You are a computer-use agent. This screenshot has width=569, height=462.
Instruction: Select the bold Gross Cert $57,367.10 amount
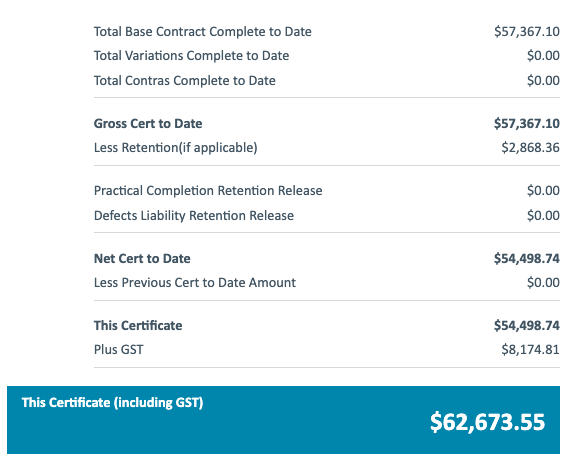527,123
